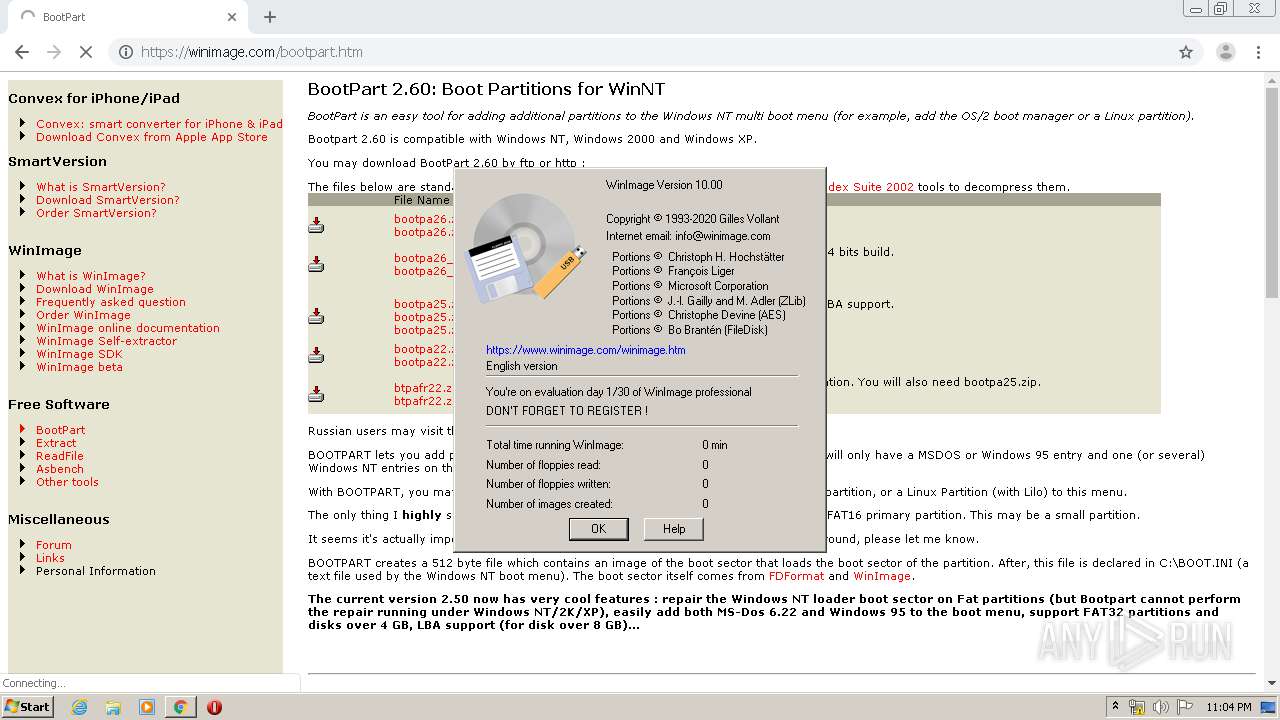
Task: Open BootPart link in Free Software
Action: click(61, 430)
